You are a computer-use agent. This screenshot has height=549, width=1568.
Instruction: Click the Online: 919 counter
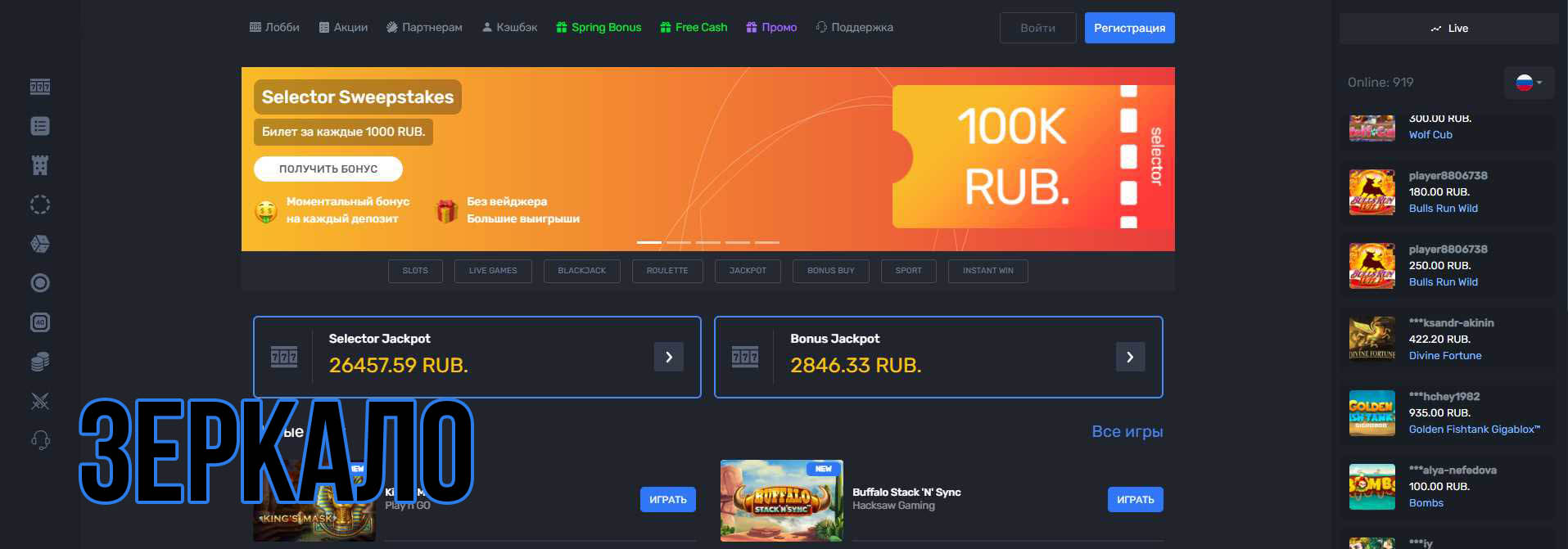point(1380,83)
